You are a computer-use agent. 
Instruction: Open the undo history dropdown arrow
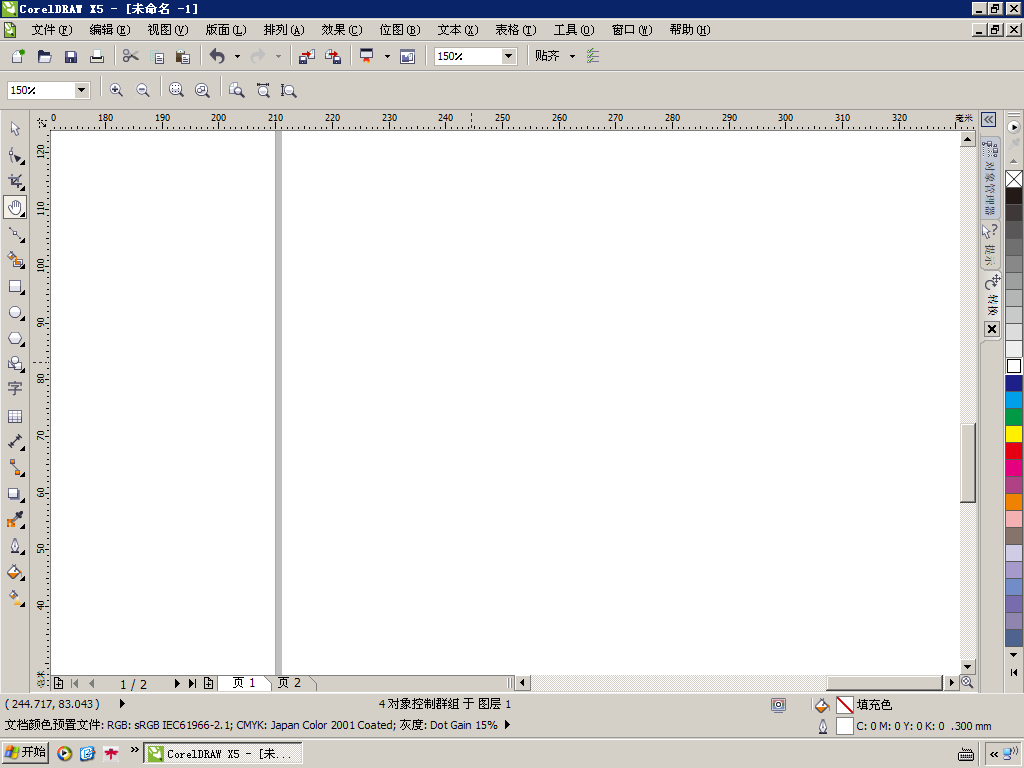(x=237, y=56)
